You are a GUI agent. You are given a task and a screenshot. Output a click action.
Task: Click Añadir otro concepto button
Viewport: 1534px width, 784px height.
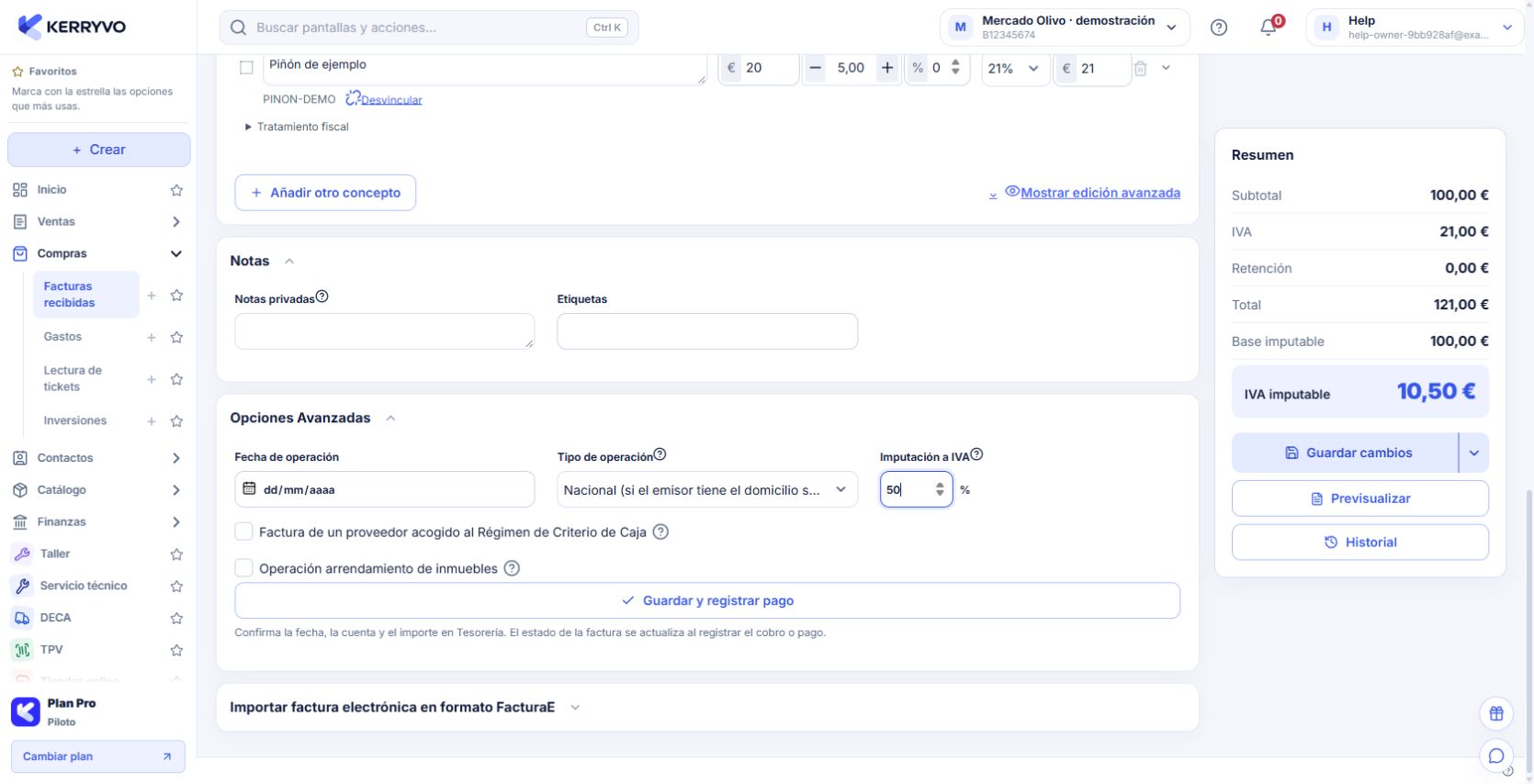[x=325, y=193]
